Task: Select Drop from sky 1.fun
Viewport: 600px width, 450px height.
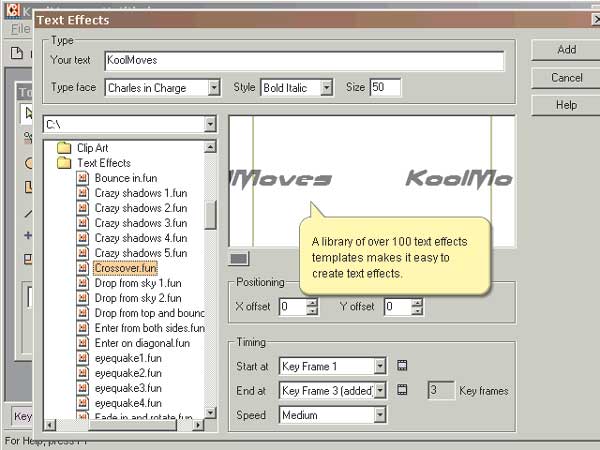Action: [138, 283]
